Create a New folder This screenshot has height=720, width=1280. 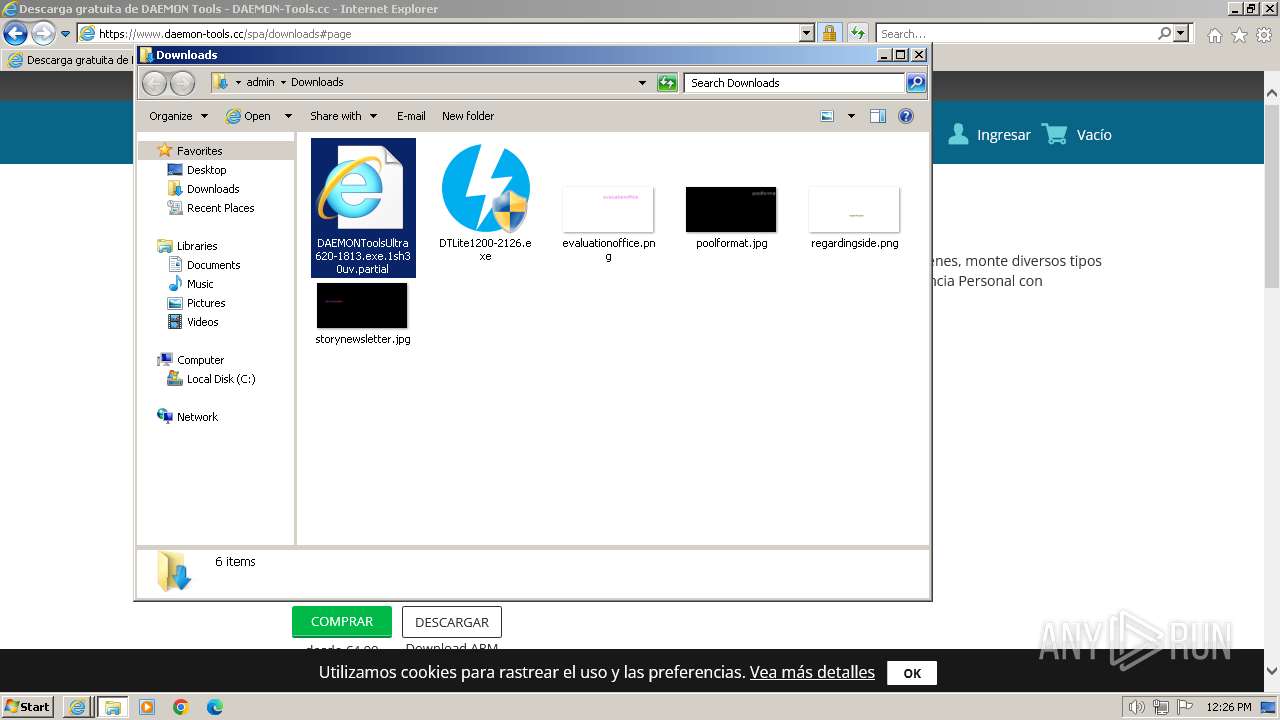pyautogui.click(x=468, y=116)
